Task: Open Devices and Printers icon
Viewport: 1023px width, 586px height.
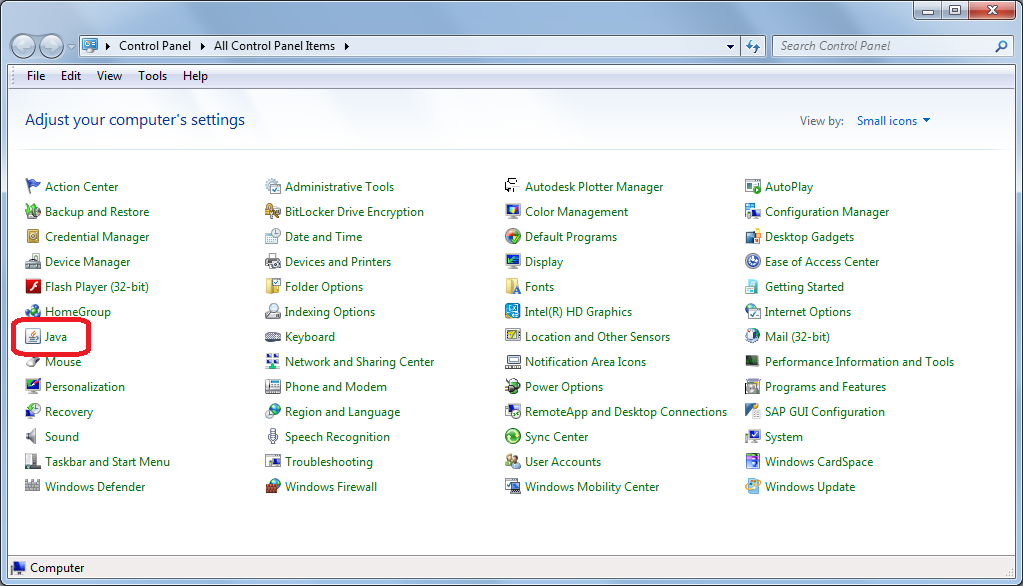Action: tap(273, 262)
